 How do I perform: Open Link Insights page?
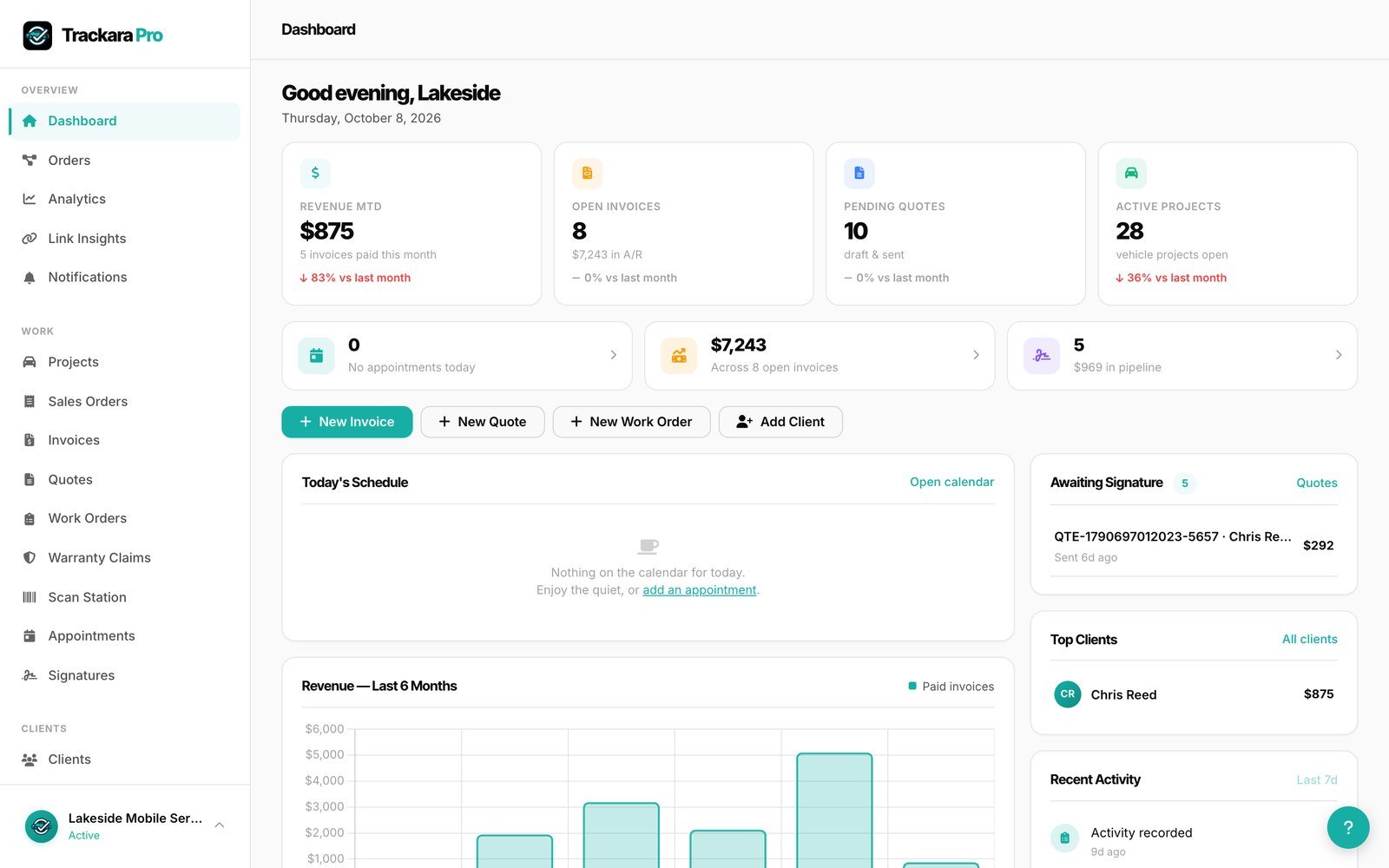tap(125, 238)
